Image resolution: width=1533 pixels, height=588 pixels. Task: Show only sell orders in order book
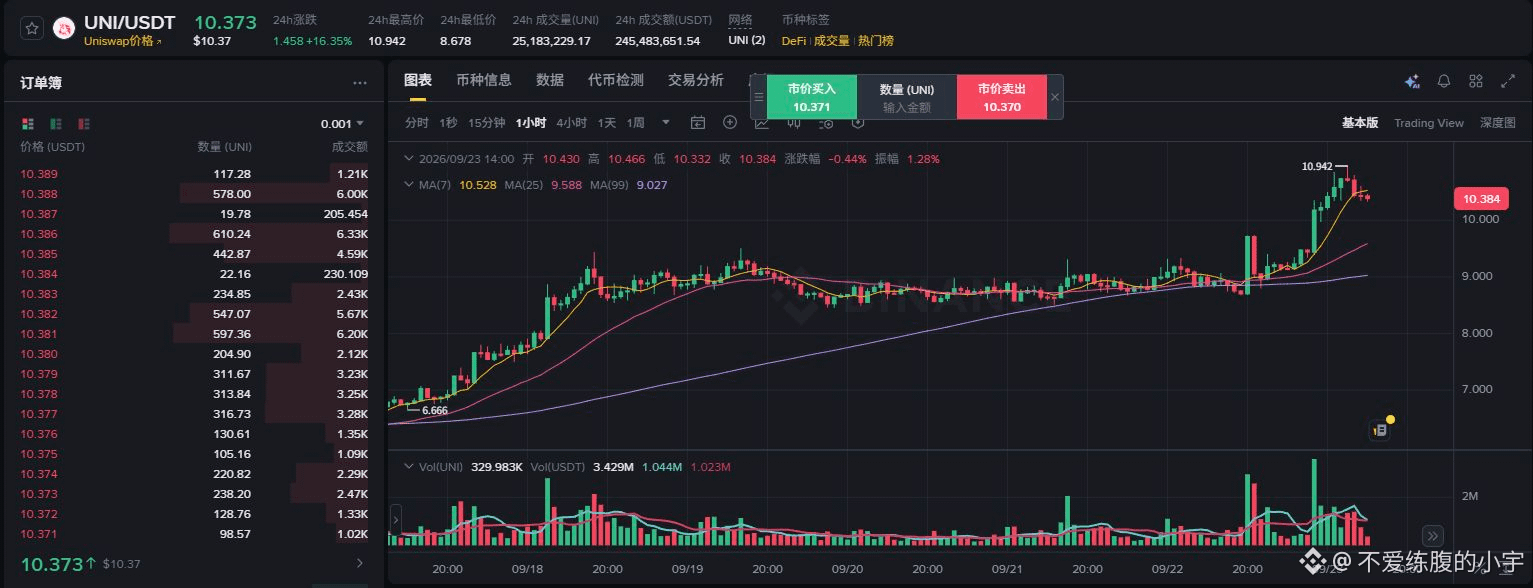click(x=84, y=124)
